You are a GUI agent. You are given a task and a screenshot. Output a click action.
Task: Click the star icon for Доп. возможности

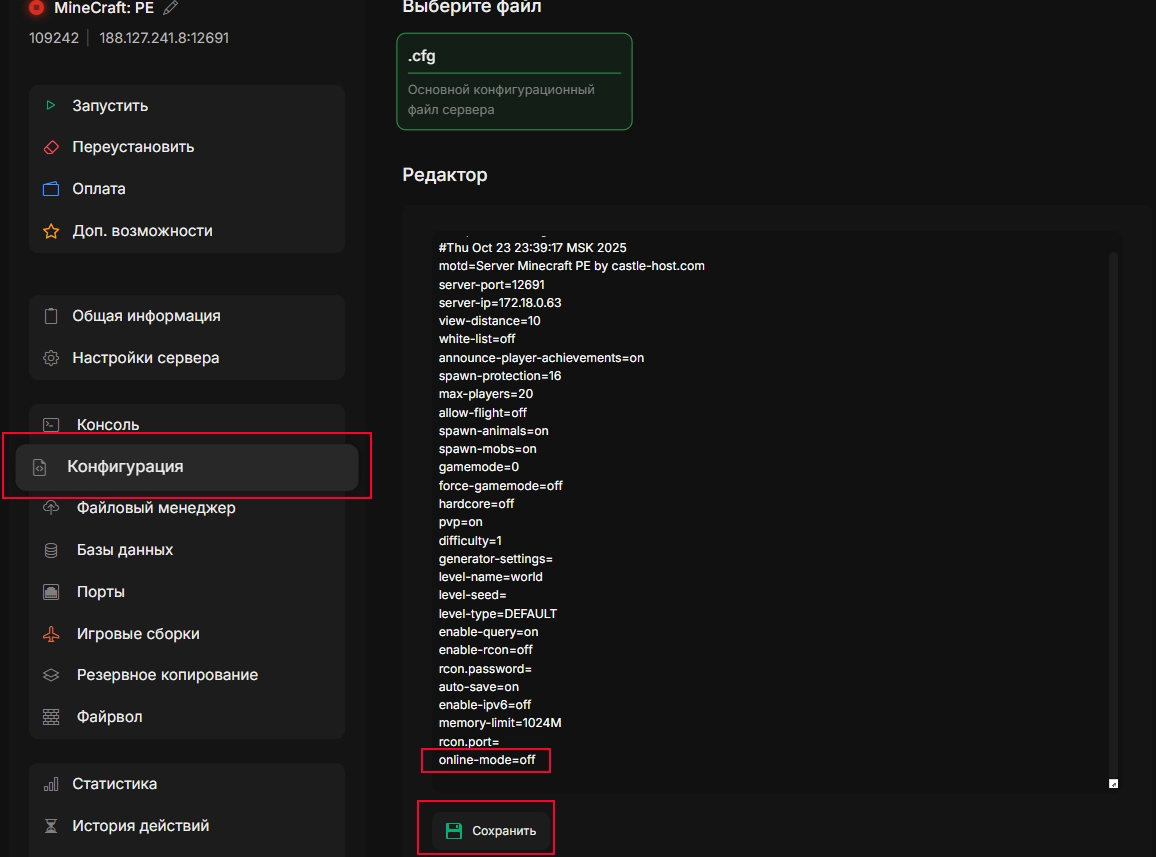point(51,231)
